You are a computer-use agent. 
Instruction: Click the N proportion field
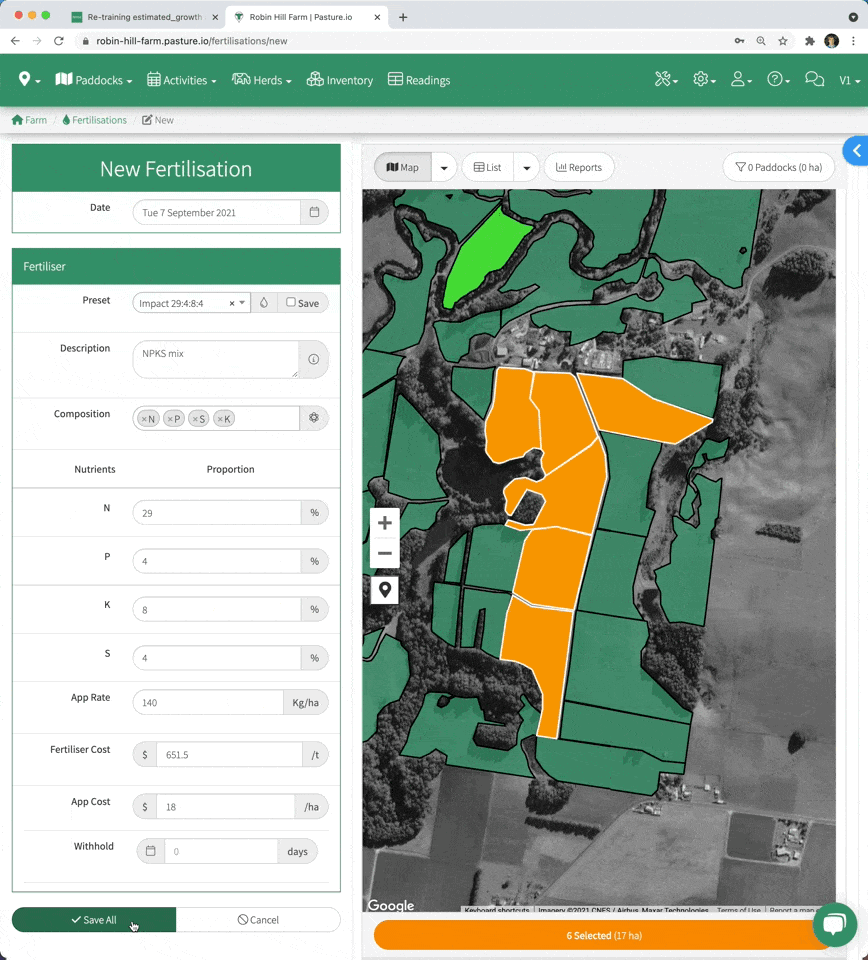[x=217, y=513]
